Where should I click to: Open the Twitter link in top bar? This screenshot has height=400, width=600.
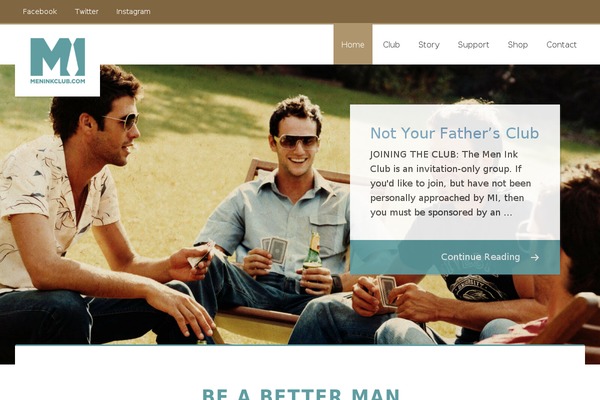[x=86, y=11]
